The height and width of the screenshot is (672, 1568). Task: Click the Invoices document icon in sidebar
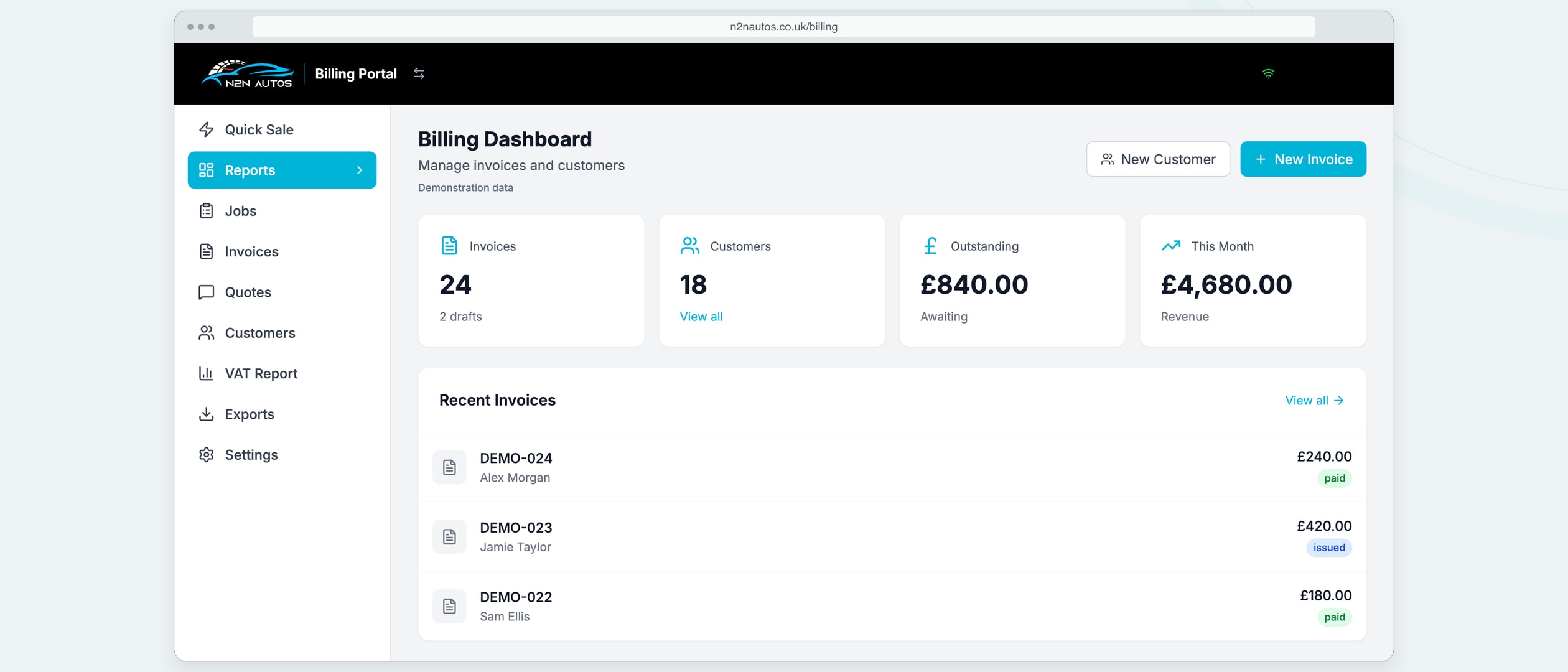point(206,251)
